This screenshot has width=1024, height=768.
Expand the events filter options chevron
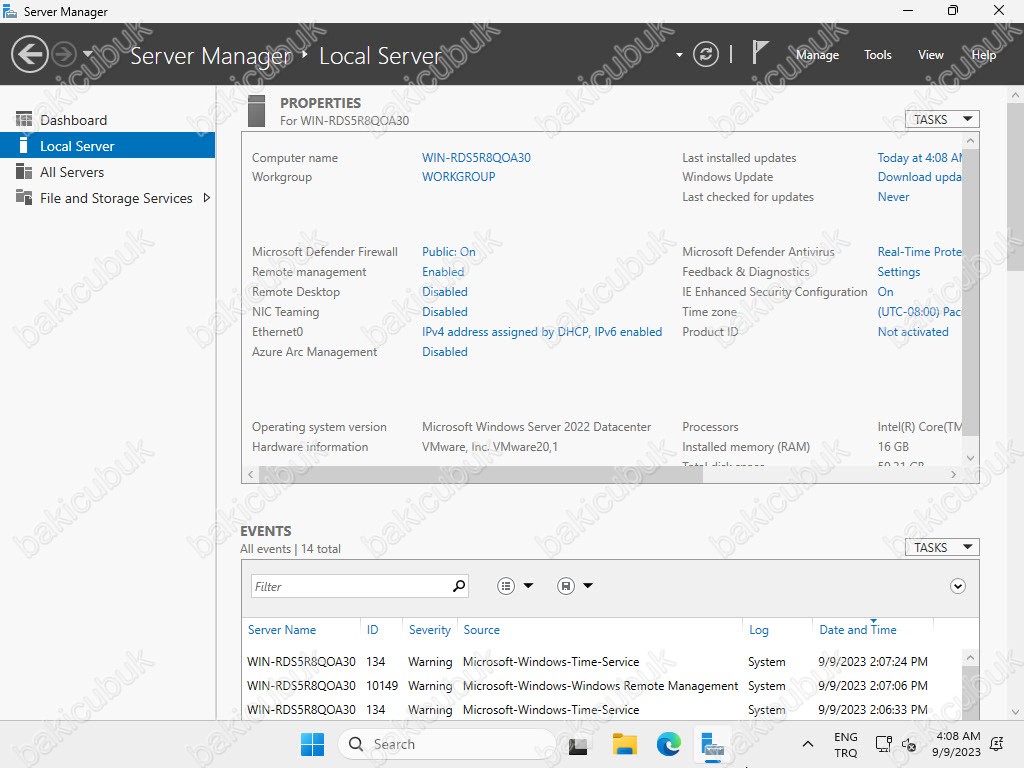tap(957, 586)
